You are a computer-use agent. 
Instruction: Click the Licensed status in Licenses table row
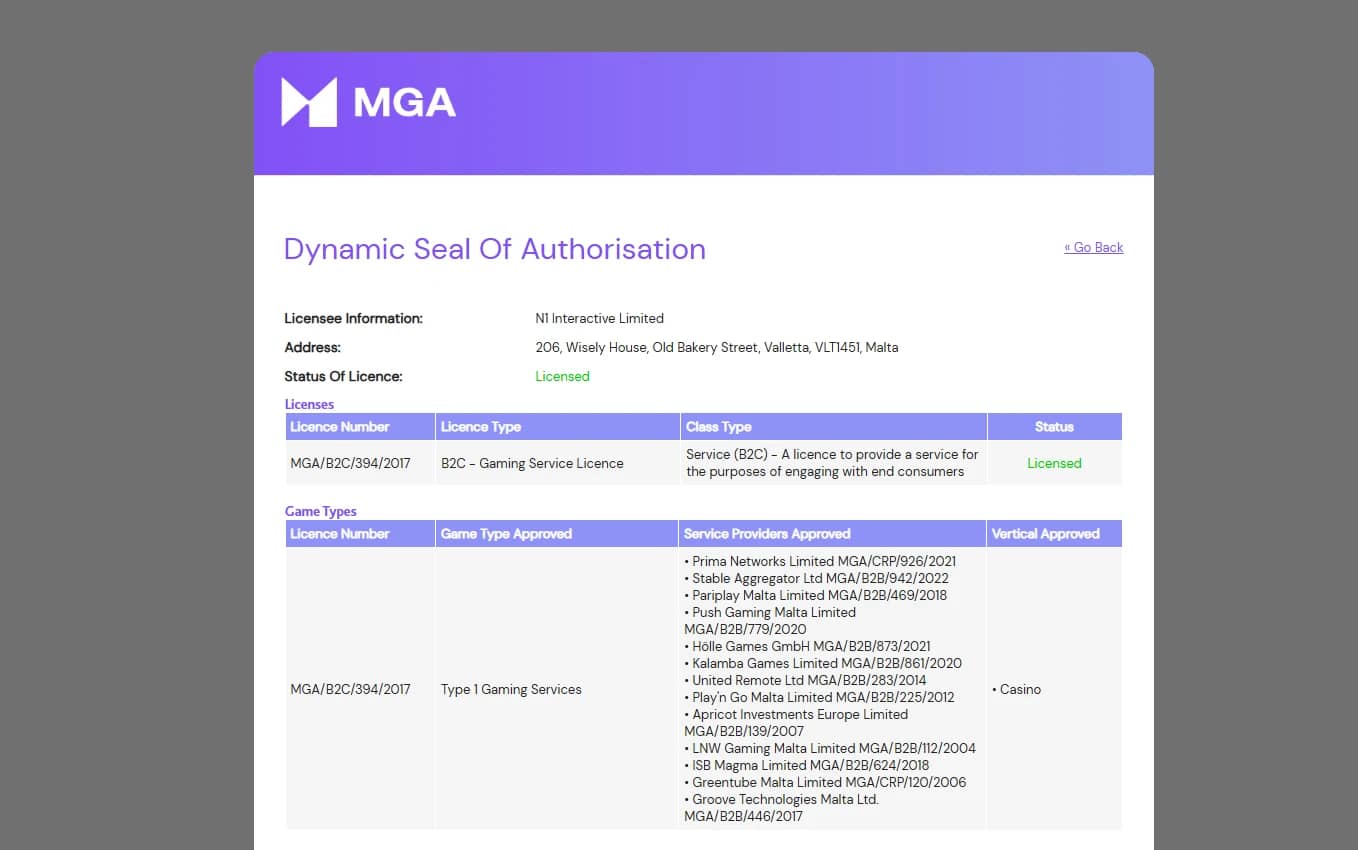click(1054, 463)
